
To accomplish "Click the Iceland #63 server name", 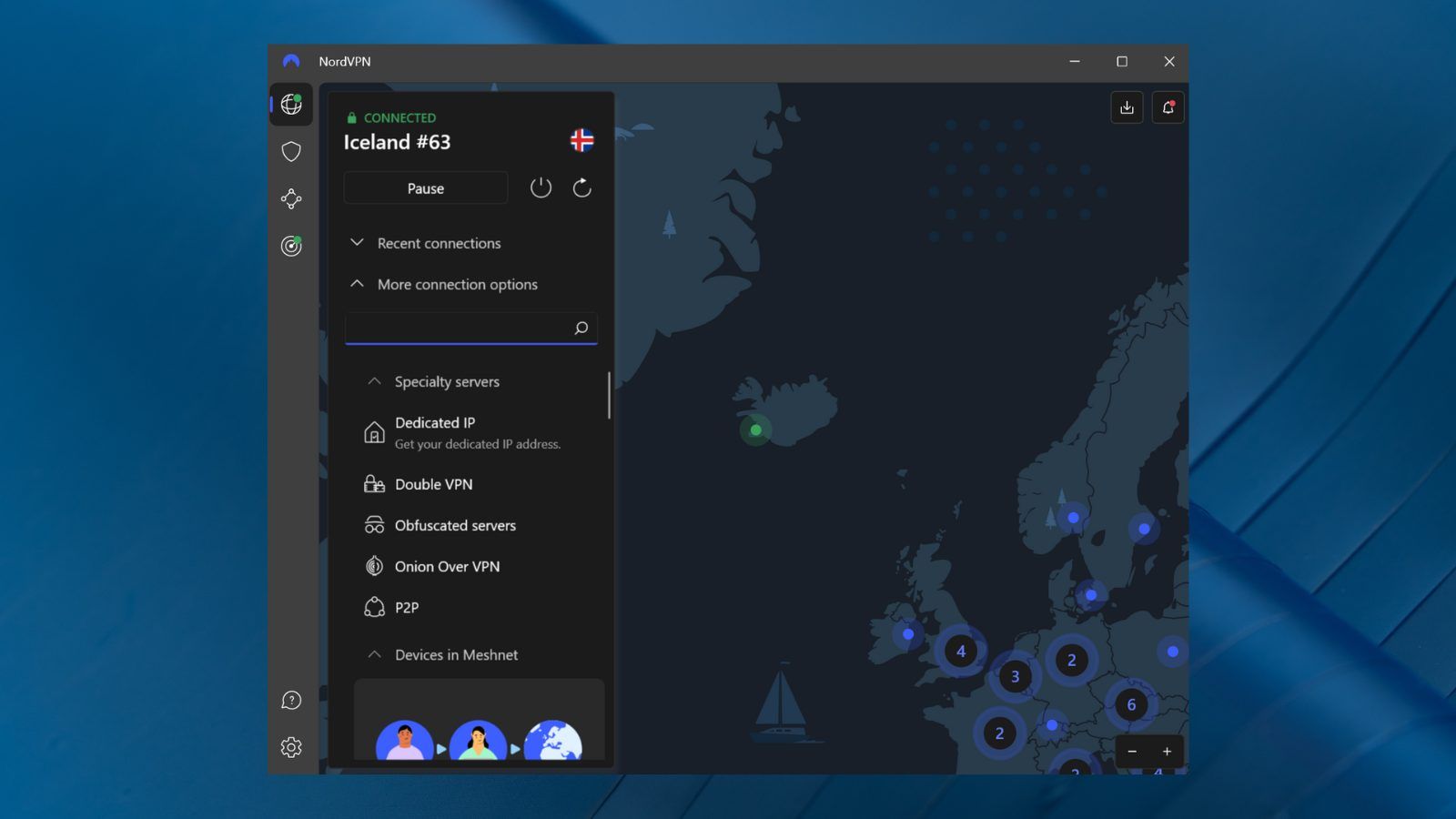I will (397, 142).
